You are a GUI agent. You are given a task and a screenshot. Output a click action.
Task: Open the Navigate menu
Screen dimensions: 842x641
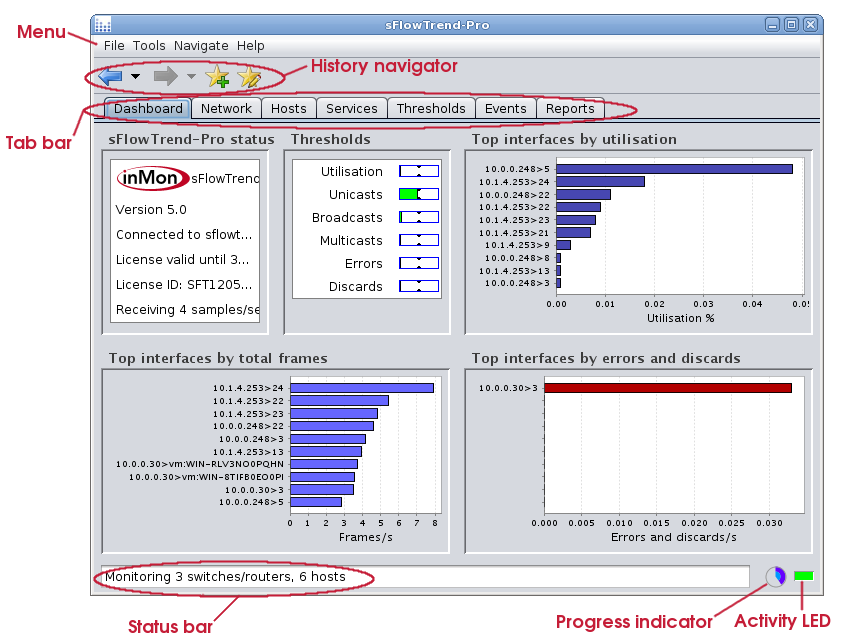(201, 46)
